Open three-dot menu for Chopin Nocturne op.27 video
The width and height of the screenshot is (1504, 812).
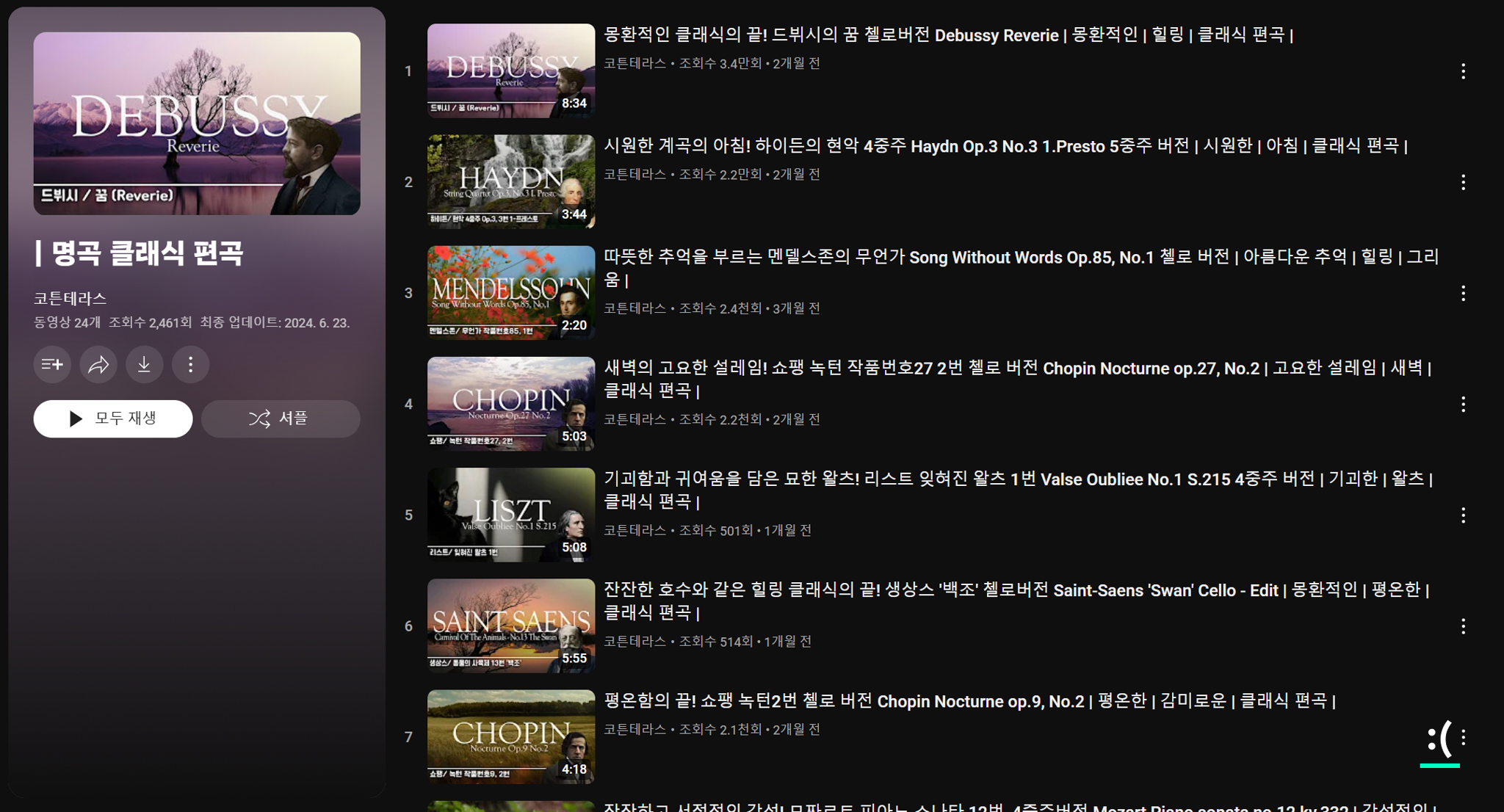pos(1463,405)
